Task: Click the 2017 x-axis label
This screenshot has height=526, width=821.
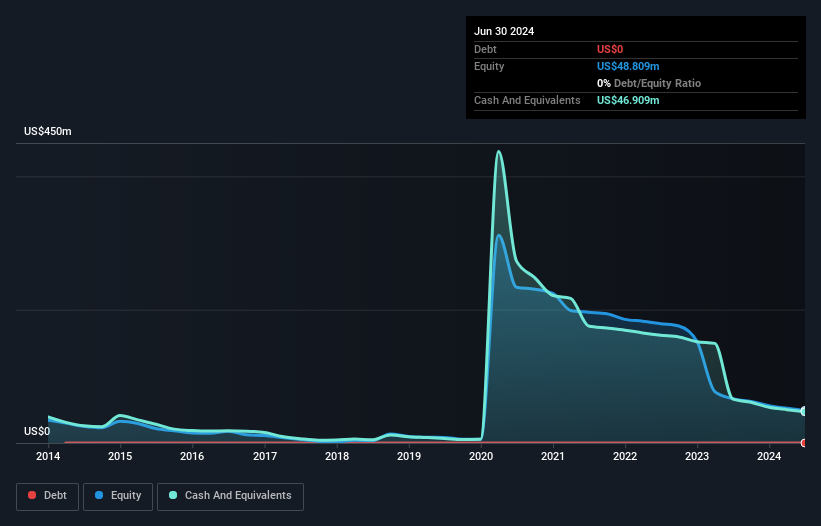Action: 265,456
